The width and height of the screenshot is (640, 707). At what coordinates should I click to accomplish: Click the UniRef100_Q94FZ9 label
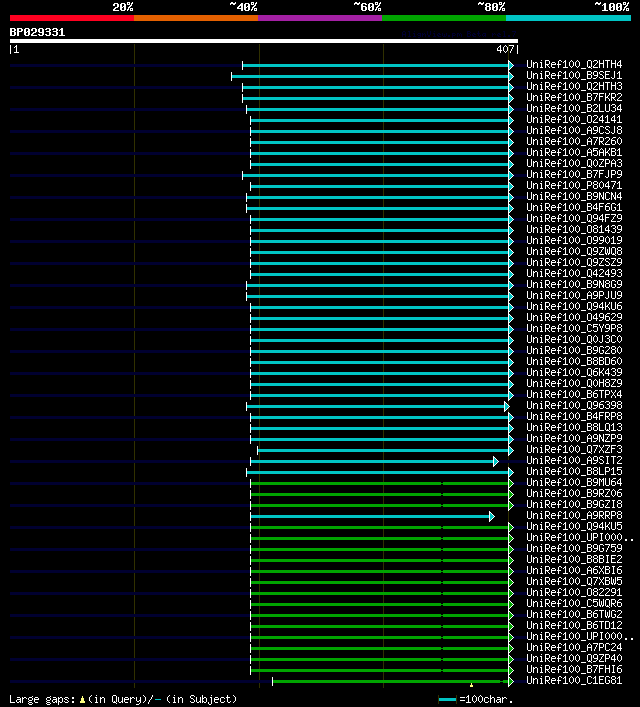(574, 218)
